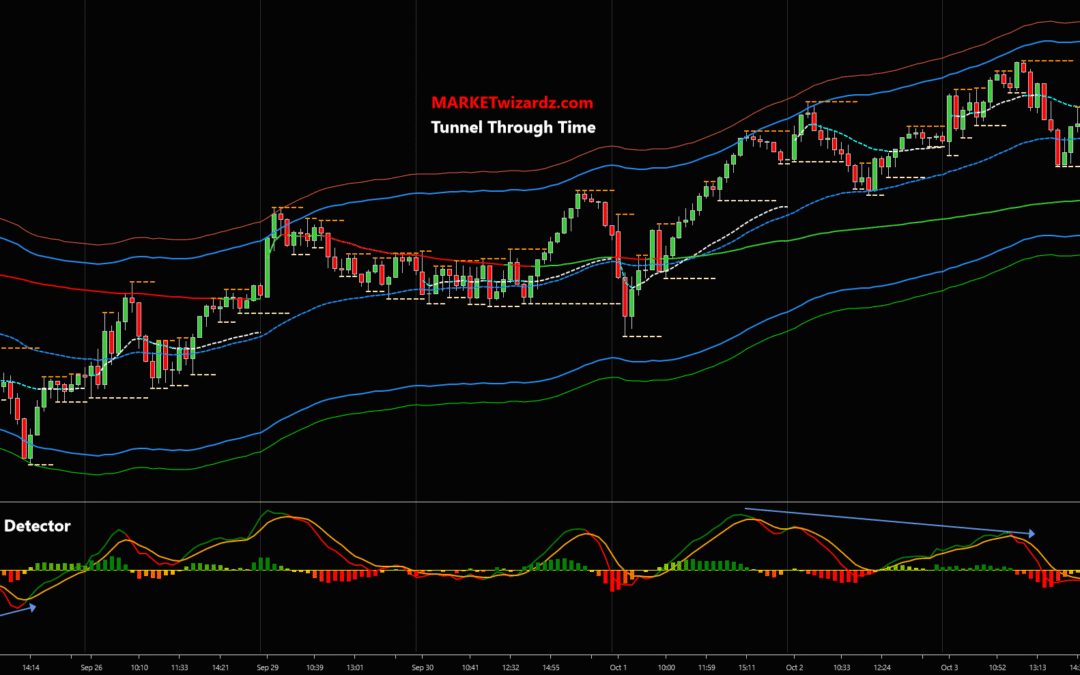Click the Oct 3 date marker
Image resolution: width=1080 pixels, height=675 pixels.
pyautogui.click(x=949, y=667)
